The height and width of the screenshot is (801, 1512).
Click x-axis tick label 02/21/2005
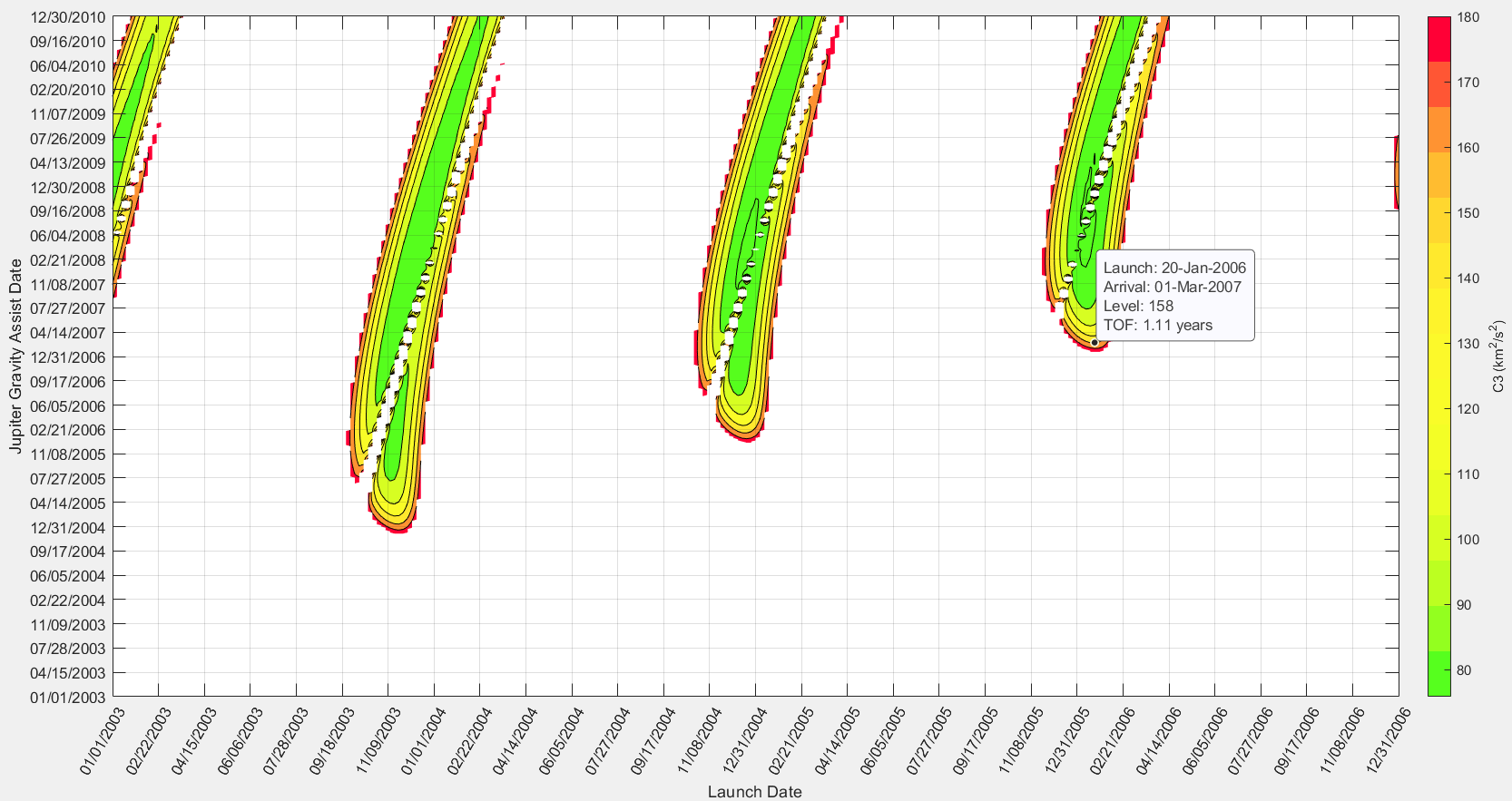790,740
